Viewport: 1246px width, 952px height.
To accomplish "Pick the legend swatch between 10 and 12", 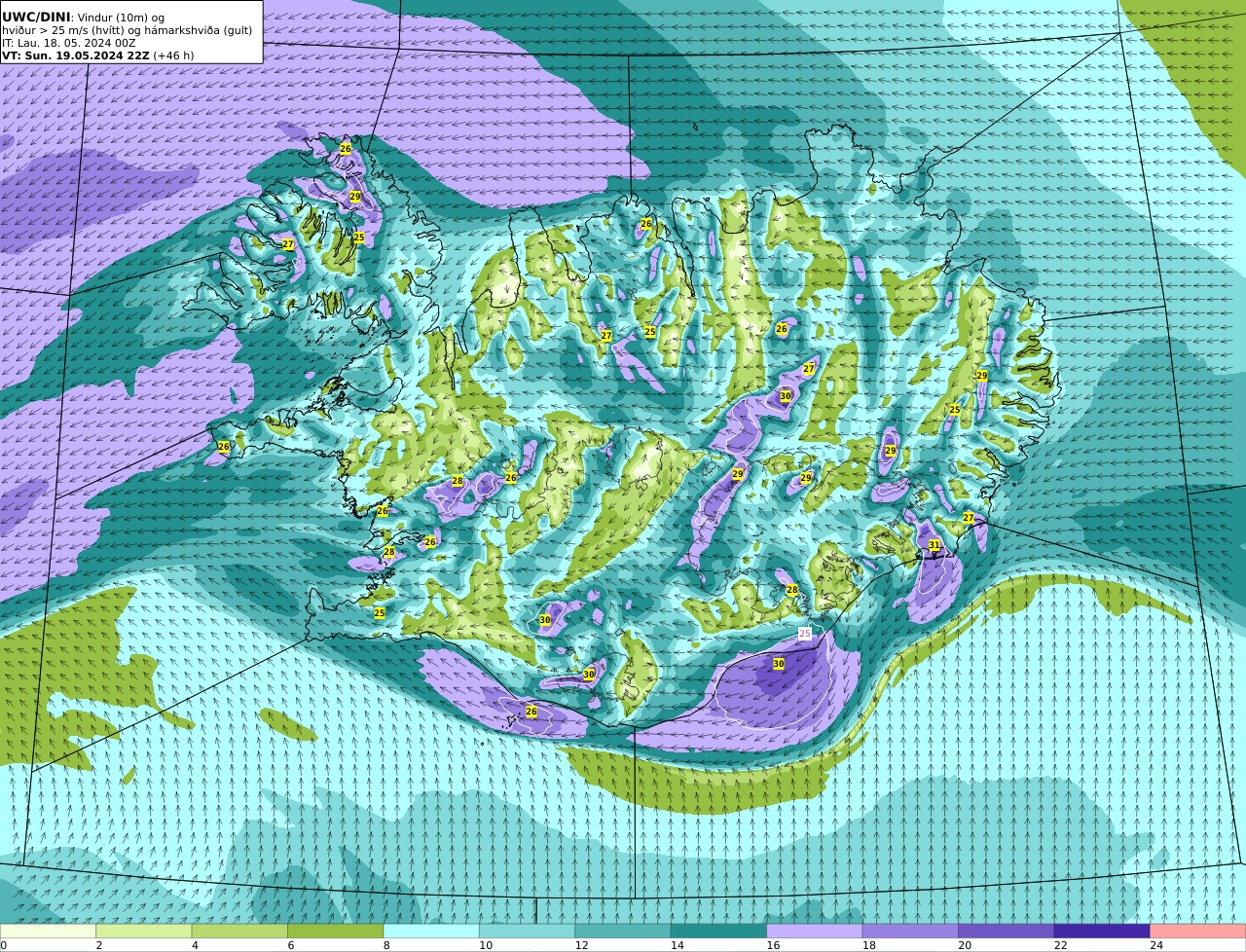I will click(x=527, y=931).
